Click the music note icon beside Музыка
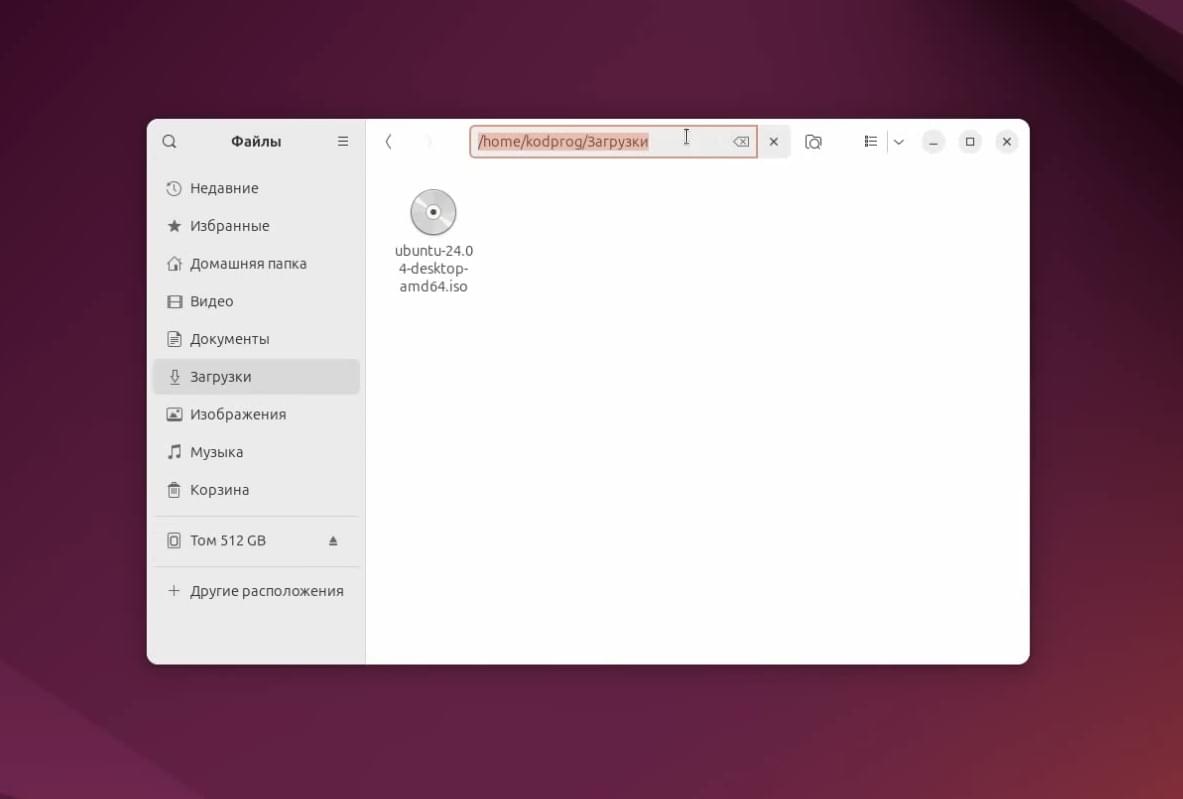Viewport: 1183px width, 799px height. point(174,452)
